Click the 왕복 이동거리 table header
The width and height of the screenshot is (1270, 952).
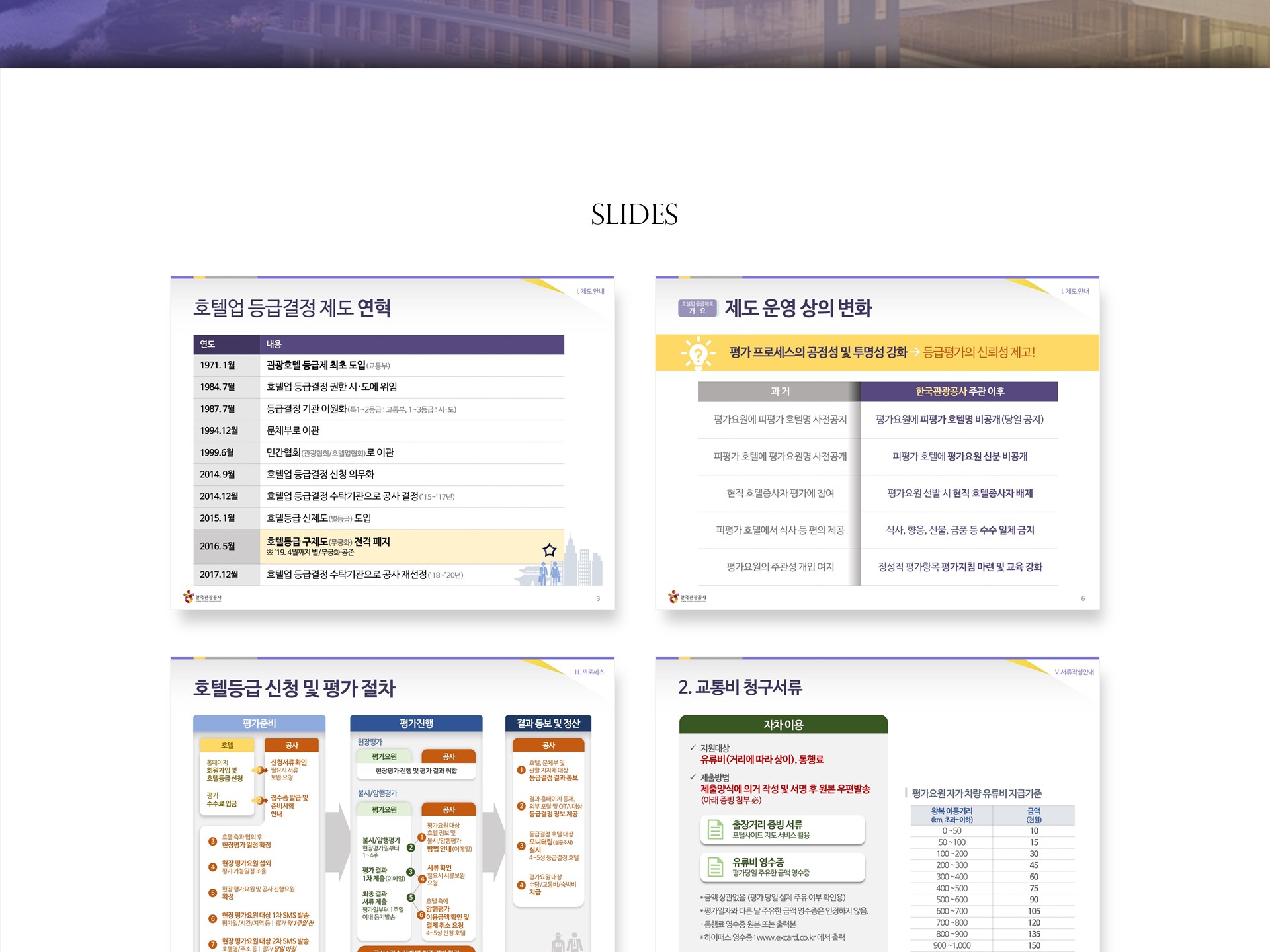[x=952, y=815]
